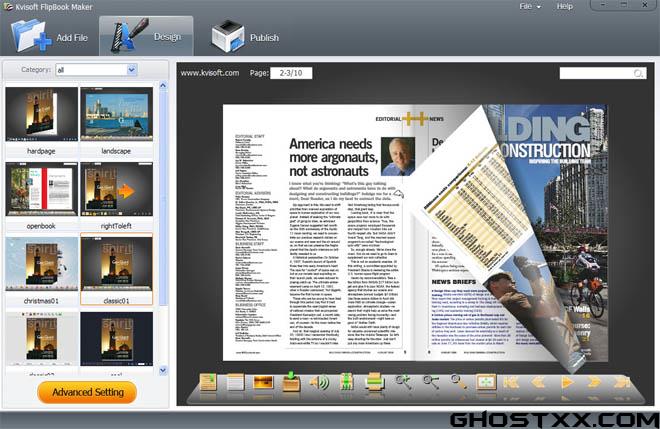
Task: Click scroll-up arrow of template list
Action: (163, 85)
